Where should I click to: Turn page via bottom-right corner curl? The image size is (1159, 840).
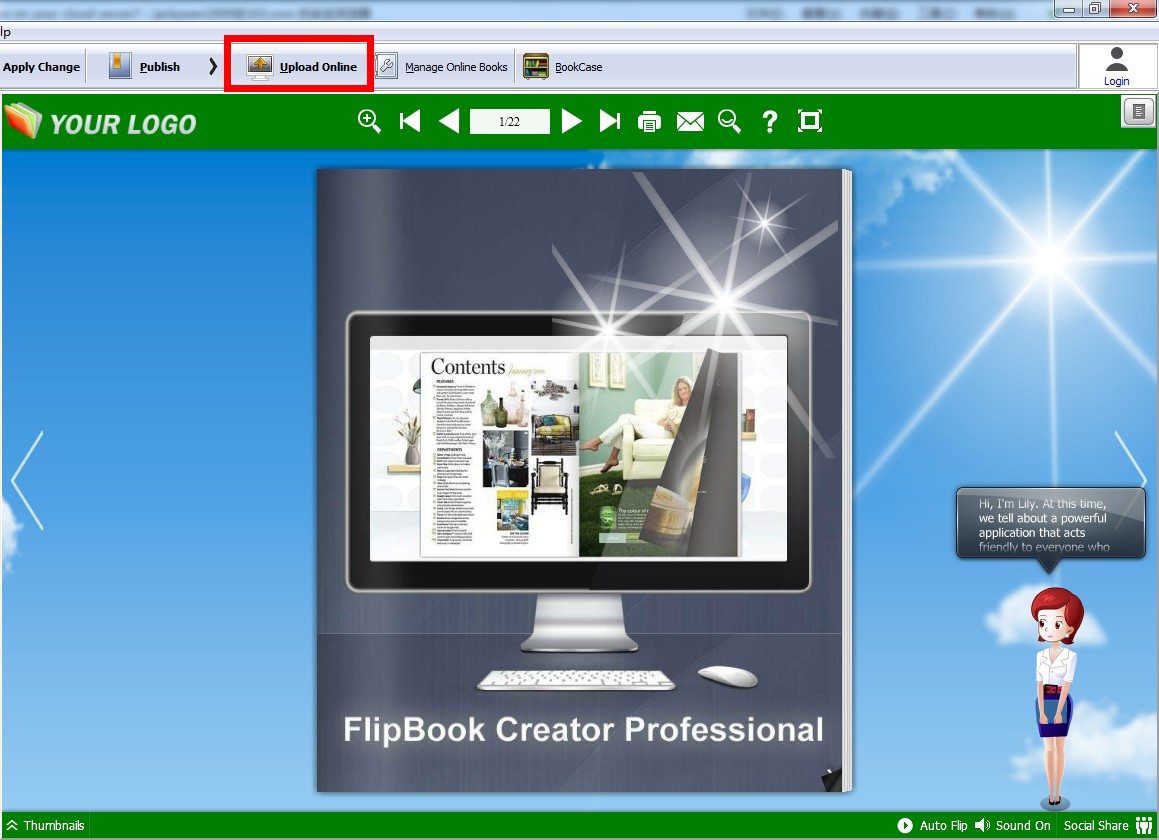point(832,779)
